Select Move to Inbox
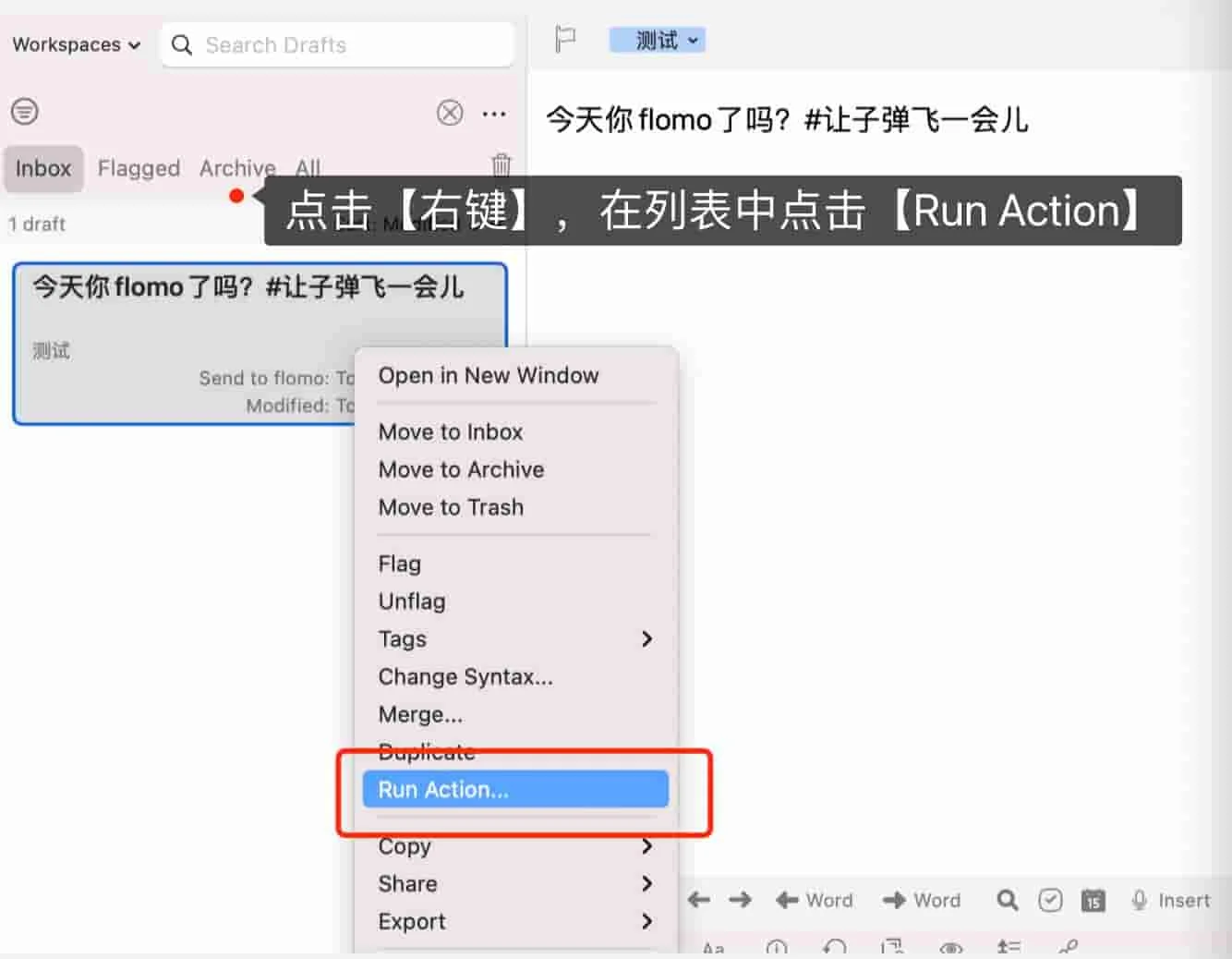This screenshot has width=1232, height=959. point(516,431)
